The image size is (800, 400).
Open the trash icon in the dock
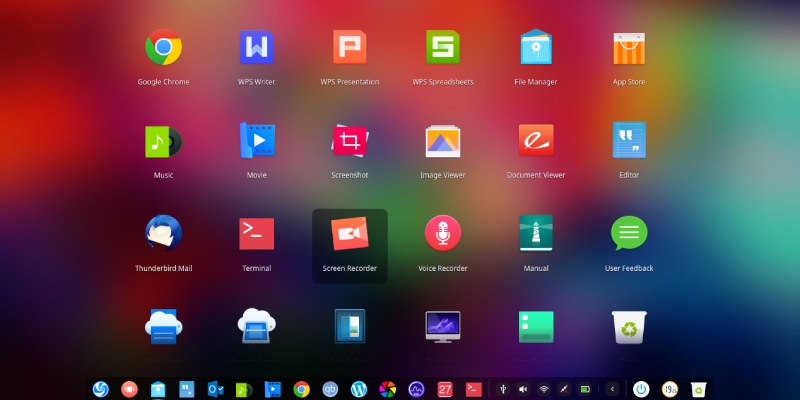pyautogui.click(x=698, y=390)
